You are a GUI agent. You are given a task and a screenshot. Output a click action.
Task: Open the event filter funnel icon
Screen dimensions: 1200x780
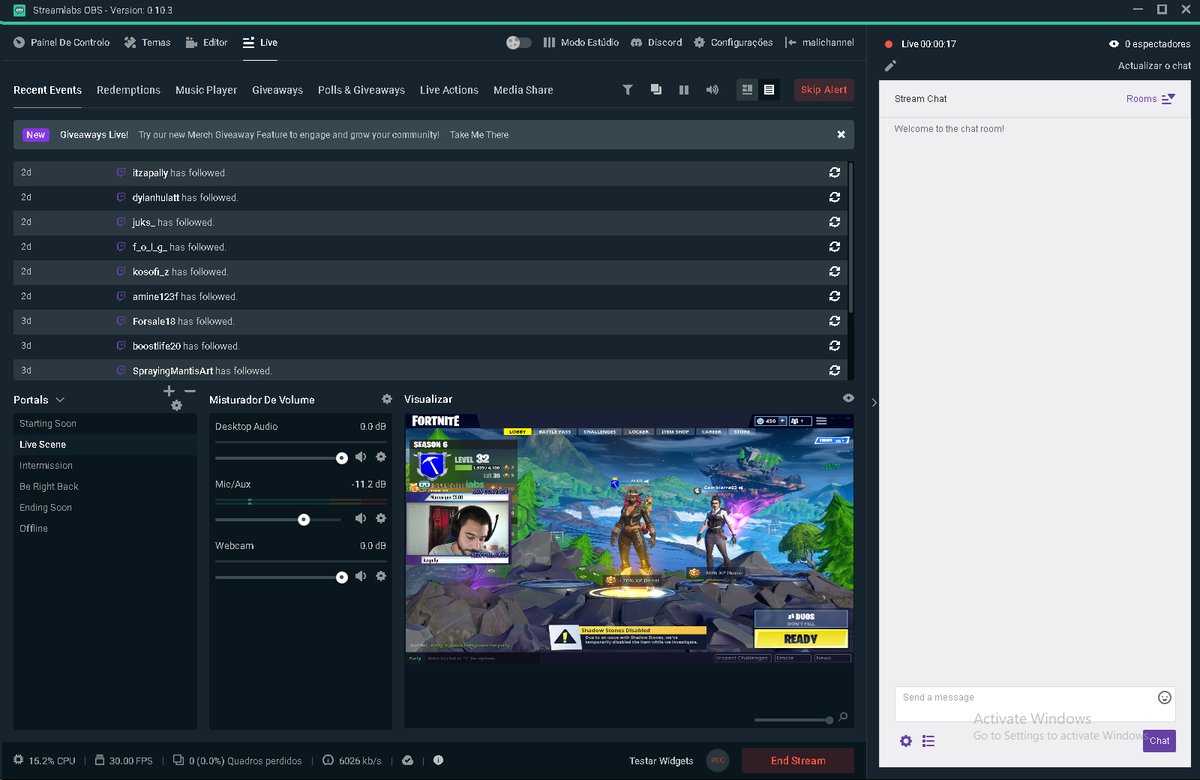click(627, 90)
